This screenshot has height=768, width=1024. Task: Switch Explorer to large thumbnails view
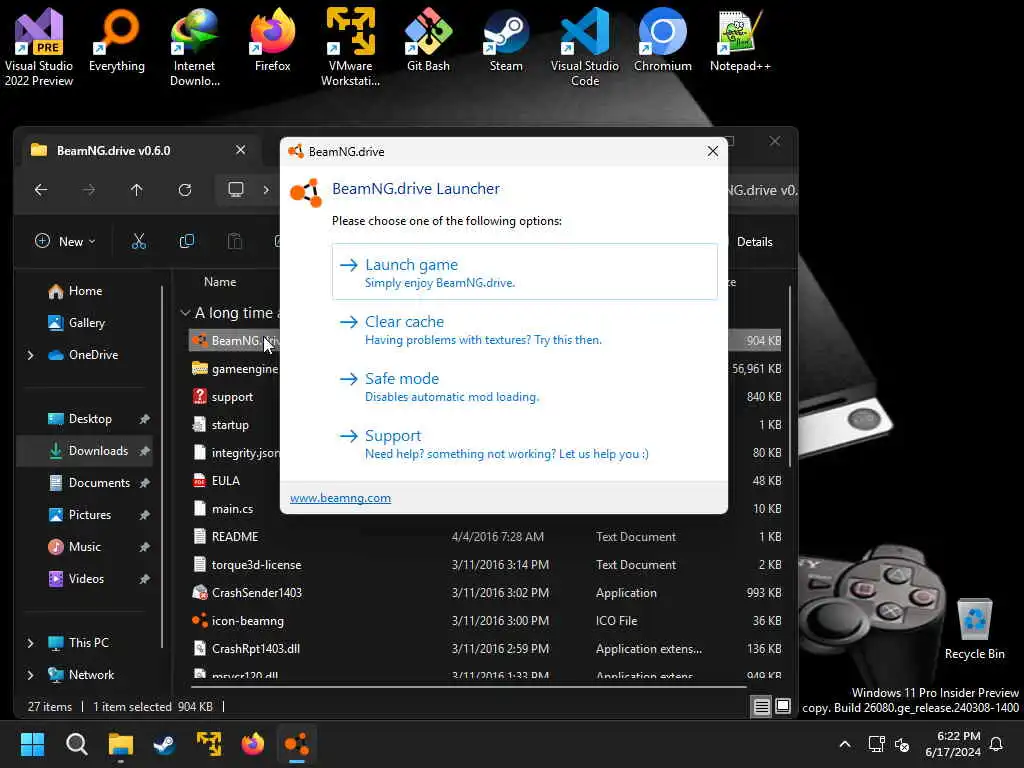click(782, 706)
